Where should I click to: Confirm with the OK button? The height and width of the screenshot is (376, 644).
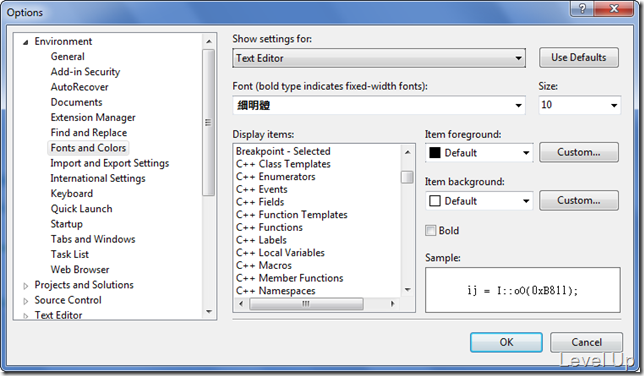click(506, 342)
